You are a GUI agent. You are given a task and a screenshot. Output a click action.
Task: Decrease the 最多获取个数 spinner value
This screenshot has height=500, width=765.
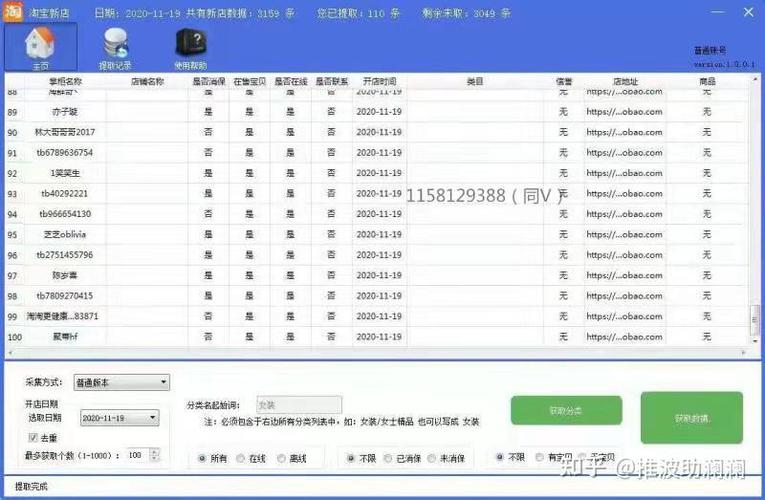155,459
